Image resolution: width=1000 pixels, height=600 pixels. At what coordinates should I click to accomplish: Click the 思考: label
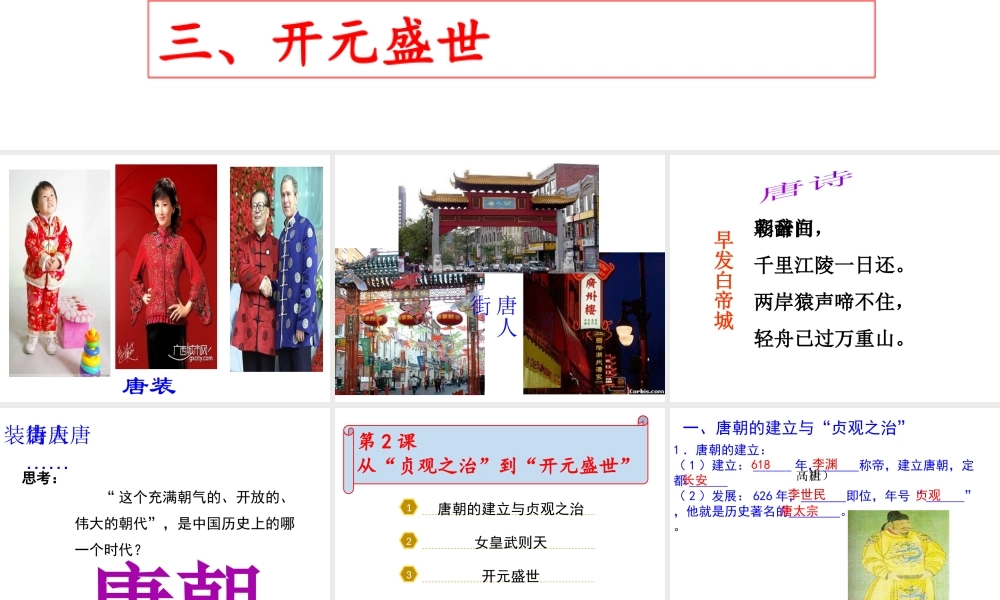pyautogui.click(x=40, y=478)
